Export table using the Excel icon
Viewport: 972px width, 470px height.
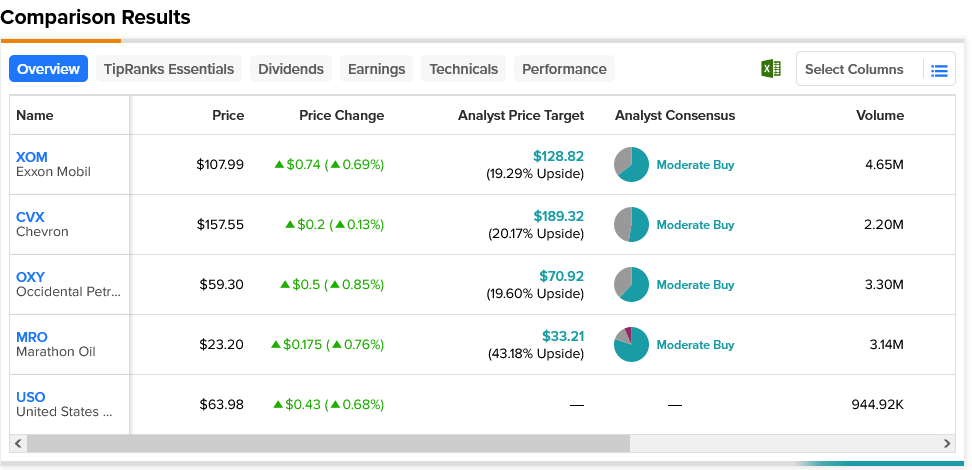tap(770, 69)
